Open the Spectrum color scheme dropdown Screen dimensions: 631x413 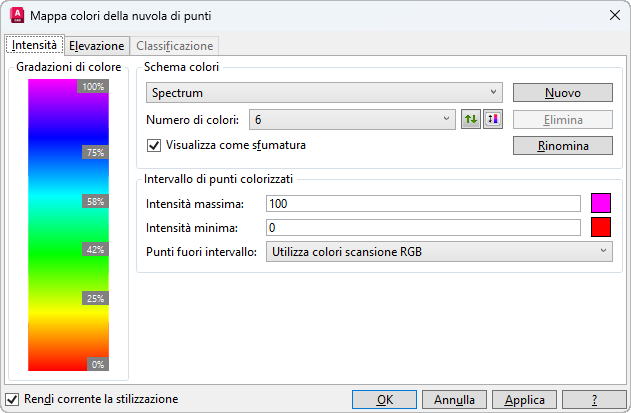point(324,93)
